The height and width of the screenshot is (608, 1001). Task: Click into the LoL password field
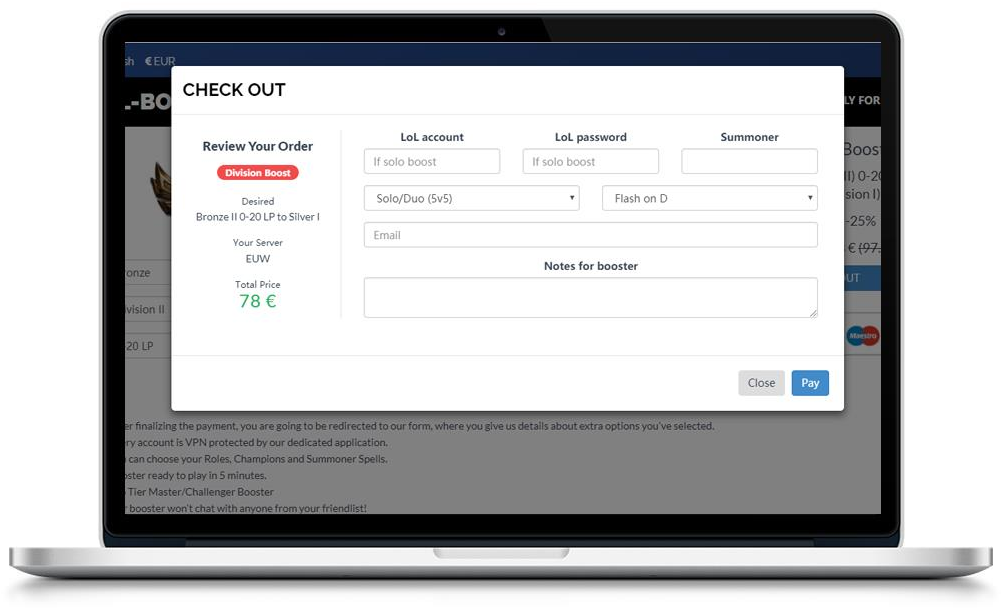(x=590, y=161)
